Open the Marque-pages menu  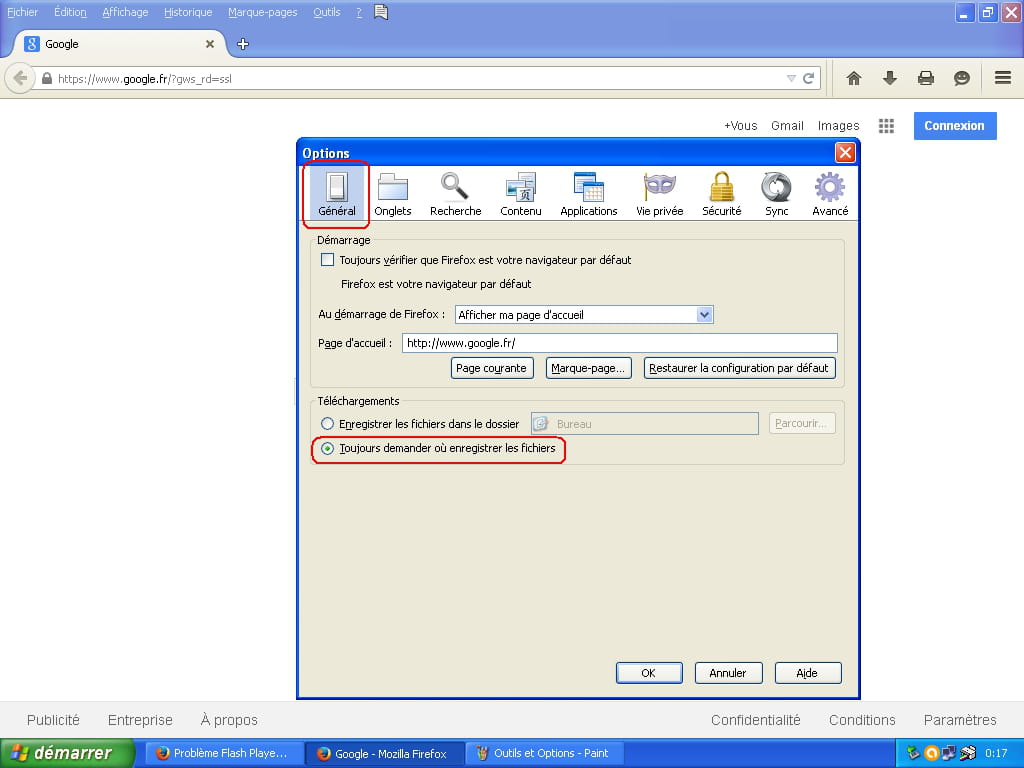(x=263, y=12)
